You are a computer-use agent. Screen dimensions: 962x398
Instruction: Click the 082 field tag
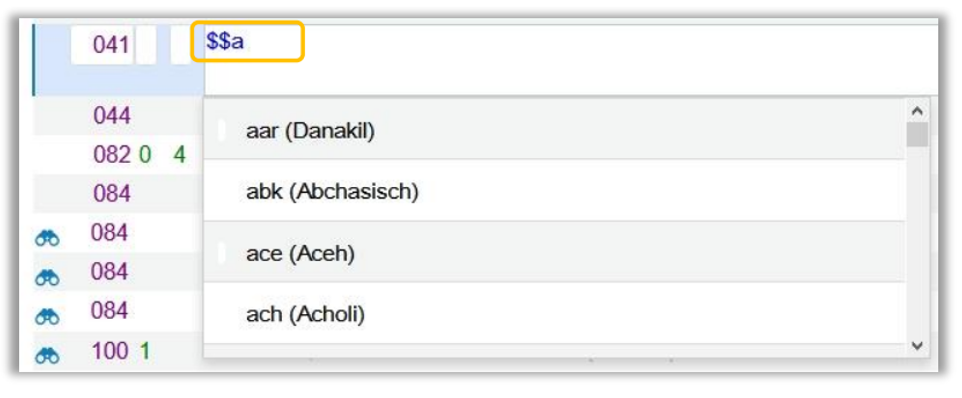click(111, 155)
